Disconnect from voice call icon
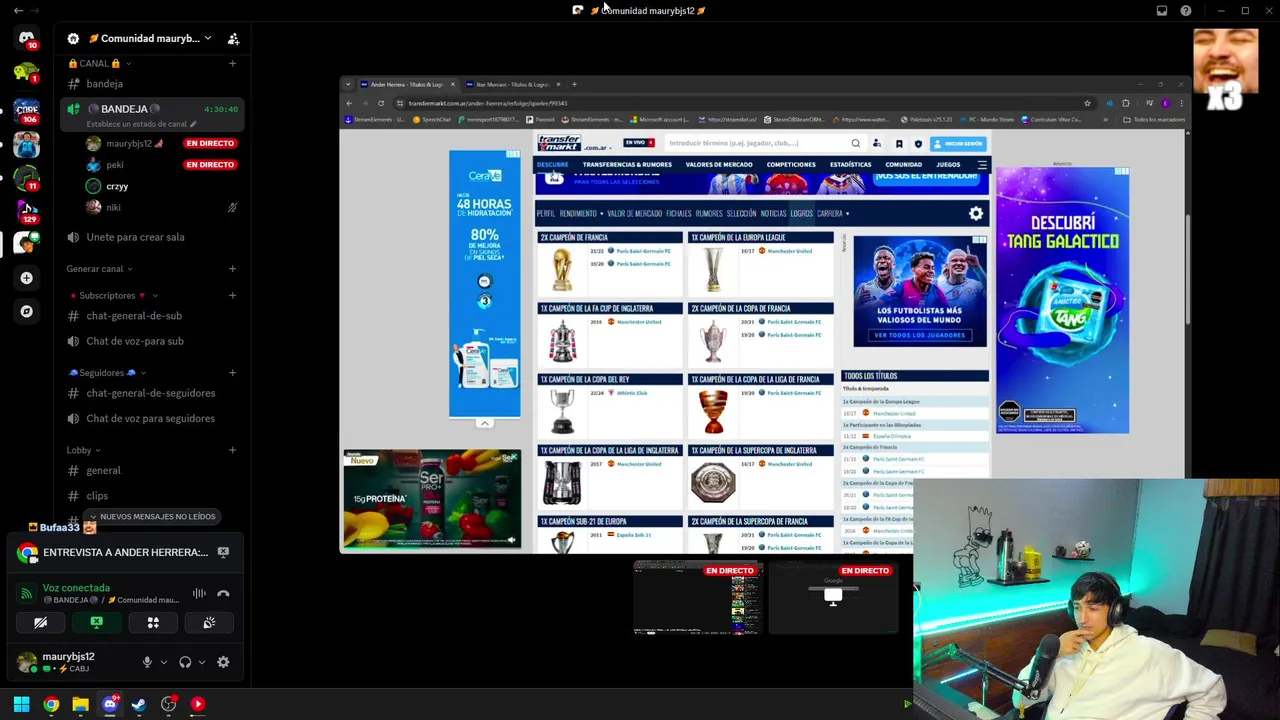The width and height of the screenshot is (1280, 720). coord(223,593)
